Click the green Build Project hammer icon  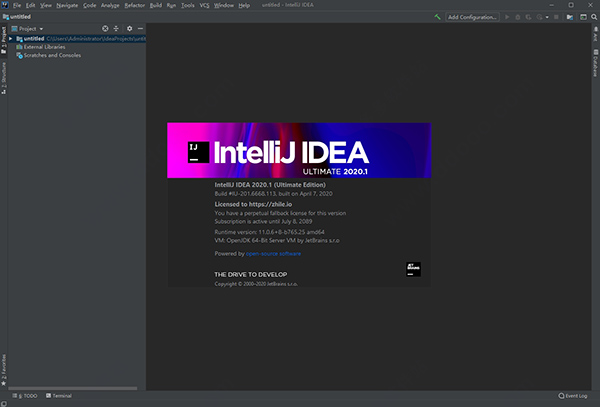coord(437,17)
